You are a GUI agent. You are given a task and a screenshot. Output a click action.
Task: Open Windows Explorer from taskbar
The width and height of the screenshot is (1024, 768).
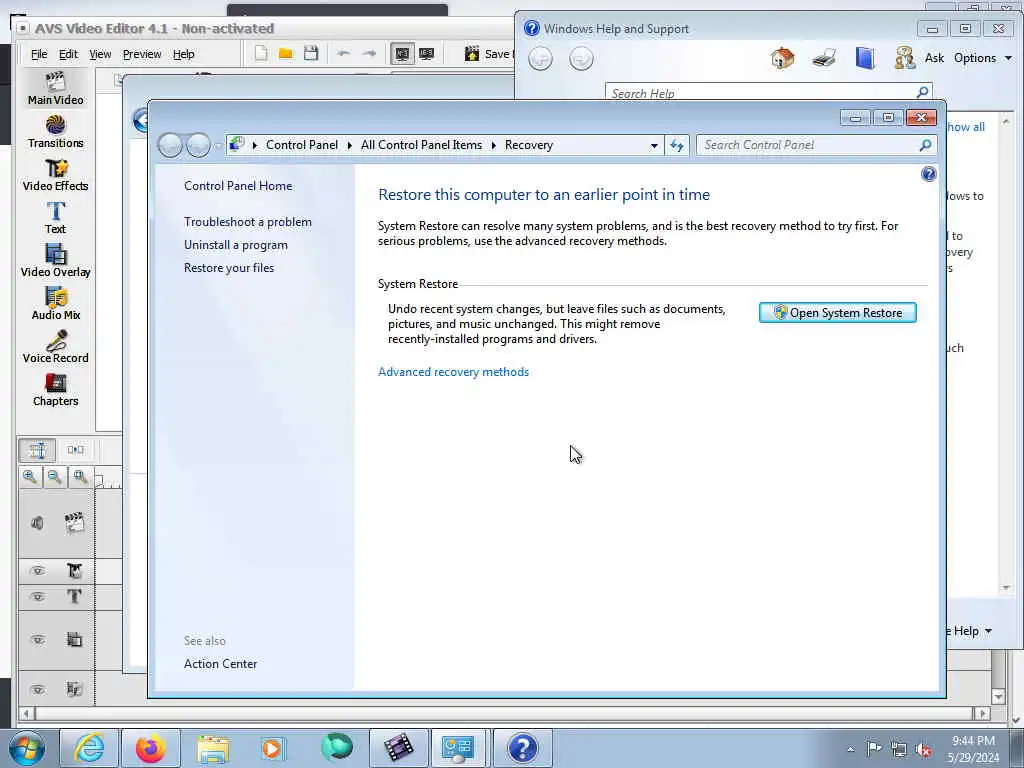coord(213,748)
